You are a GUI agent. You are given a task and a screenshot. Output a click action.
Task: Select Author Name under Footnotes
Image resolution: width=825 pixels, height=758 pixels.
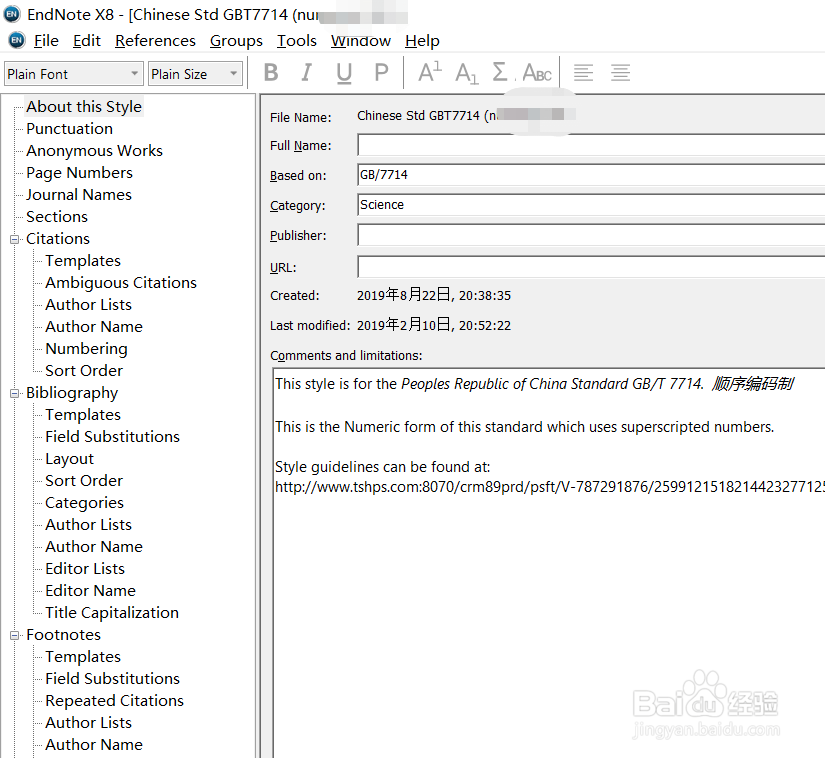pos(94,745)
